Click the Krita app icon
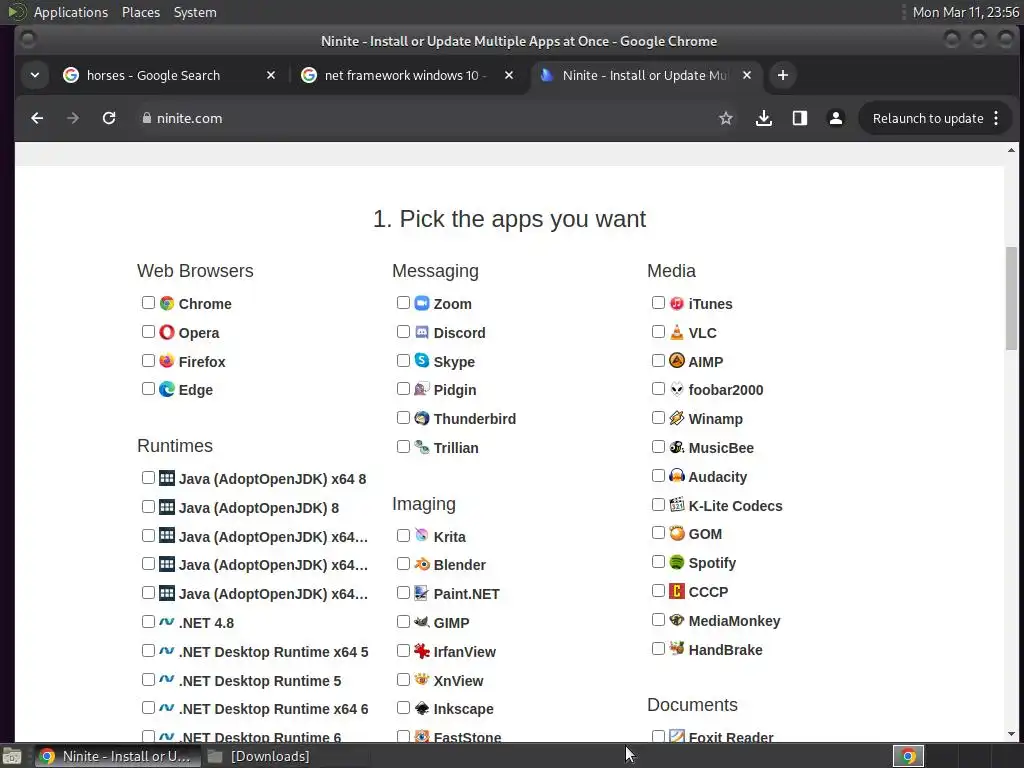Image resolution: width=1024 pixels, height=768 pixels. pyautogui.click(x=422, y=536)
